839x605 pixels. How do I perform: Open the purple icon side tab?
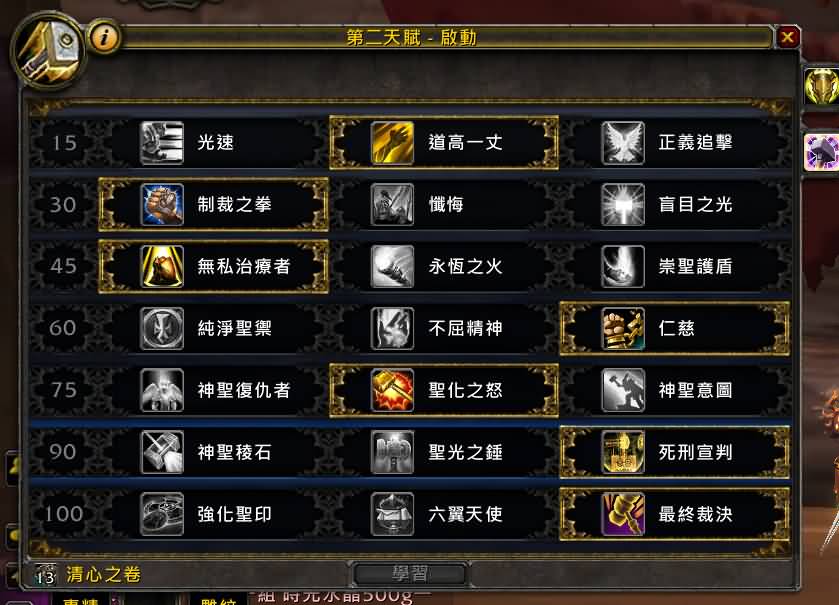(822, 152)
